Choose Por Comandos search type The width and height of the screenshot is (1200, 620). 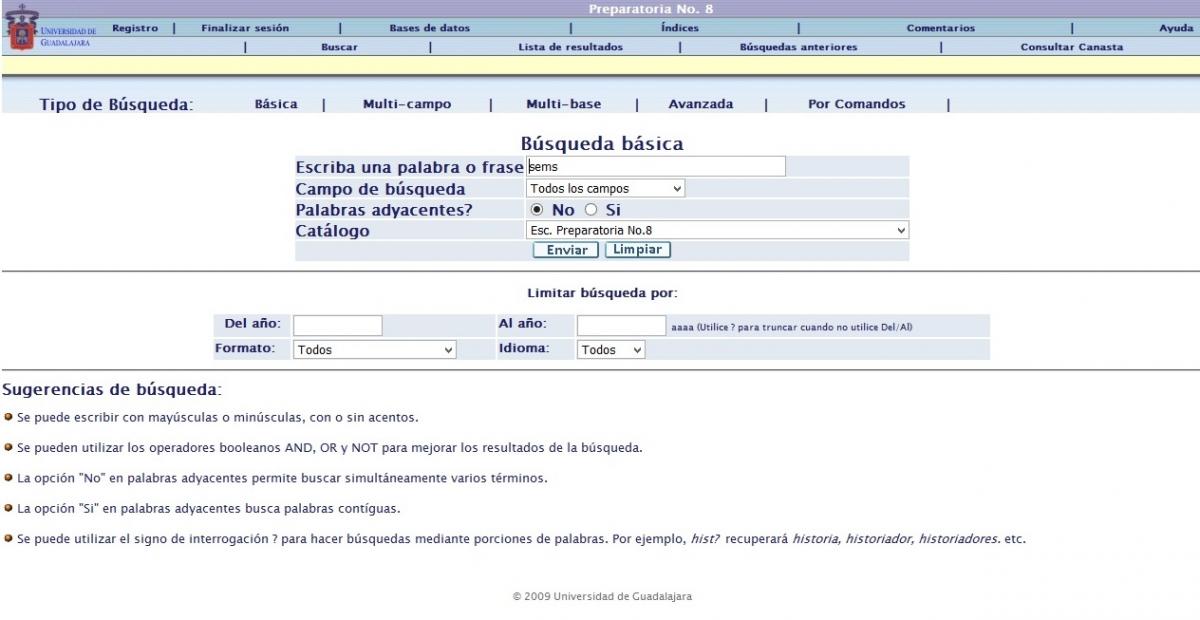pos(857,104)
